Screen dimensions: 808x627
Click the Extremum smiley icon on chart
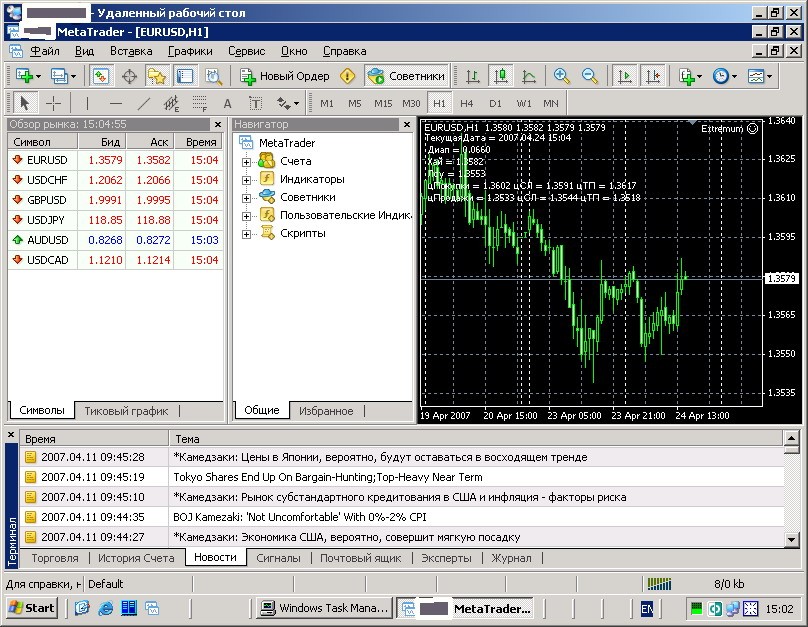pyautogui.click(x=753, y=128)
